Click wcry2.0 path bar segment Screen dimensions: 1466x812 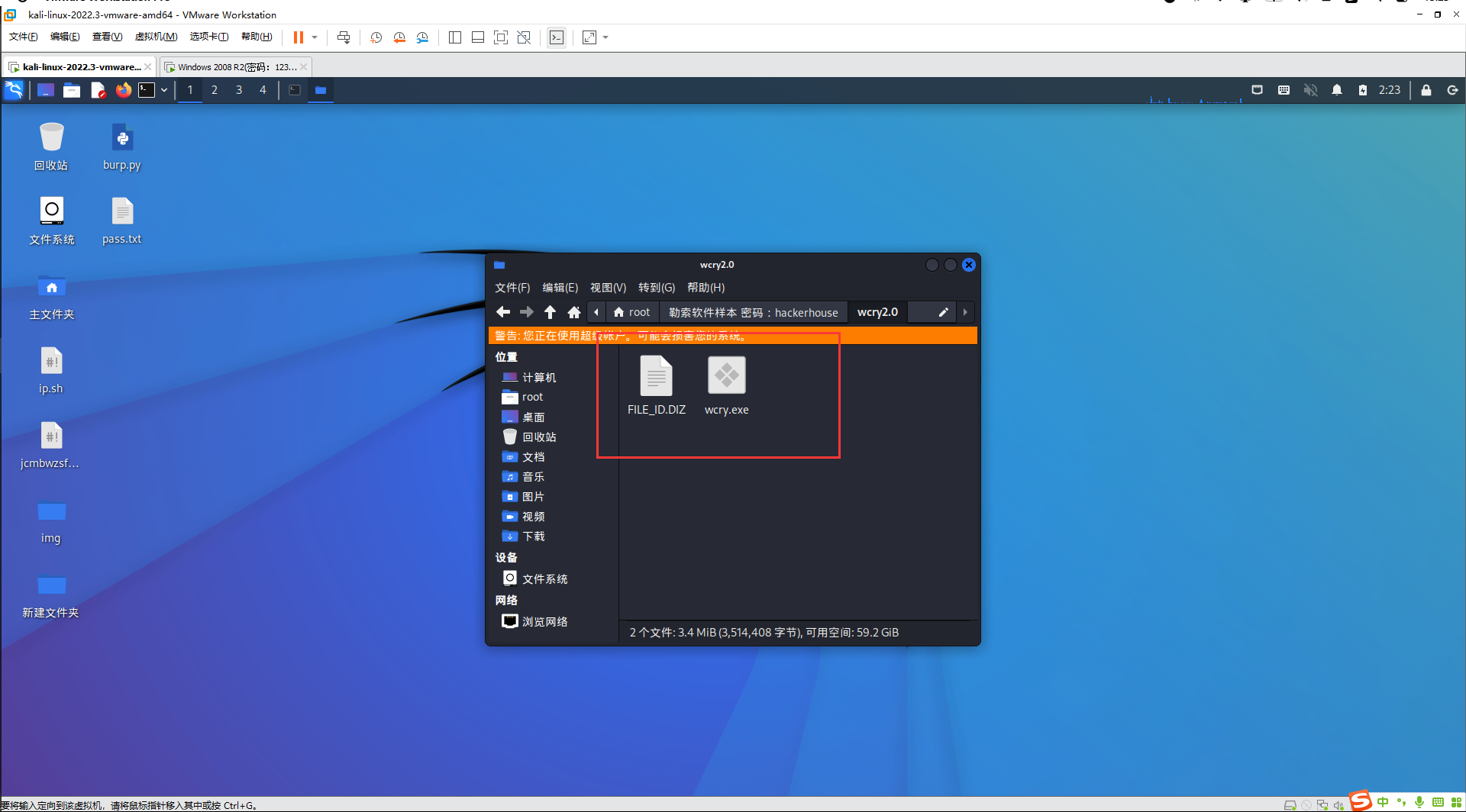pyautogui.click(x=877, y=312)
